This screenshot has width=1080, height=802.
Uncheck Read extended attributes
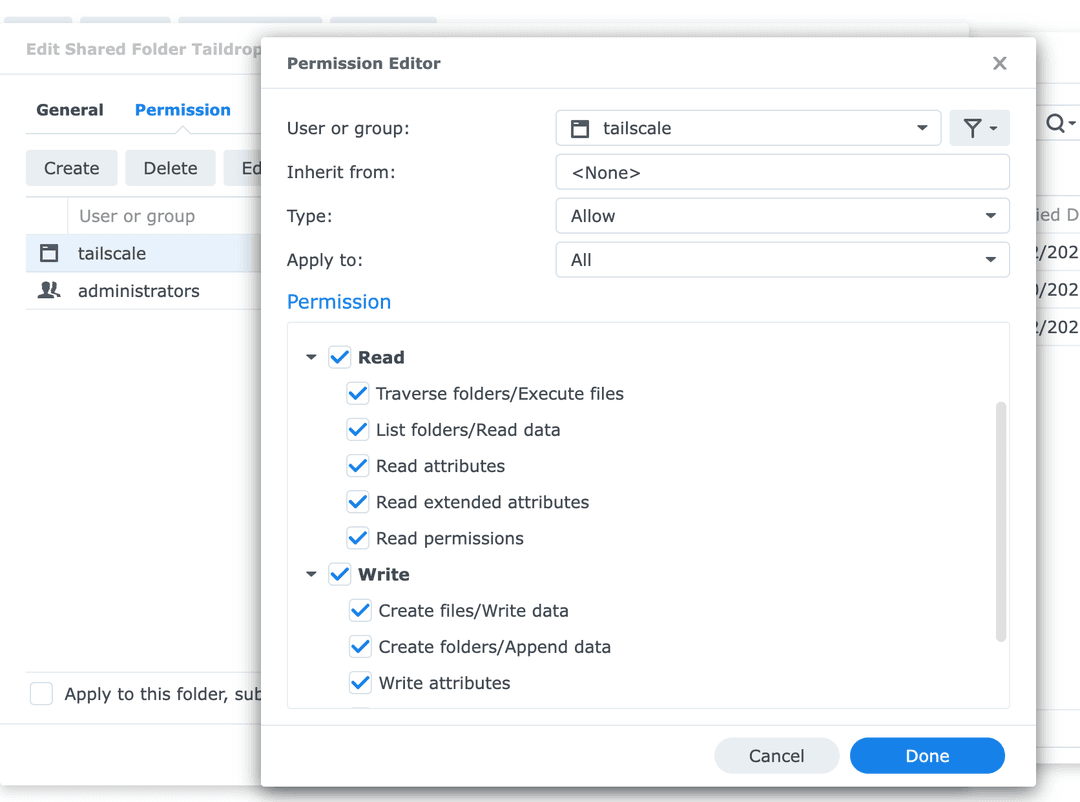coord(358,502)
